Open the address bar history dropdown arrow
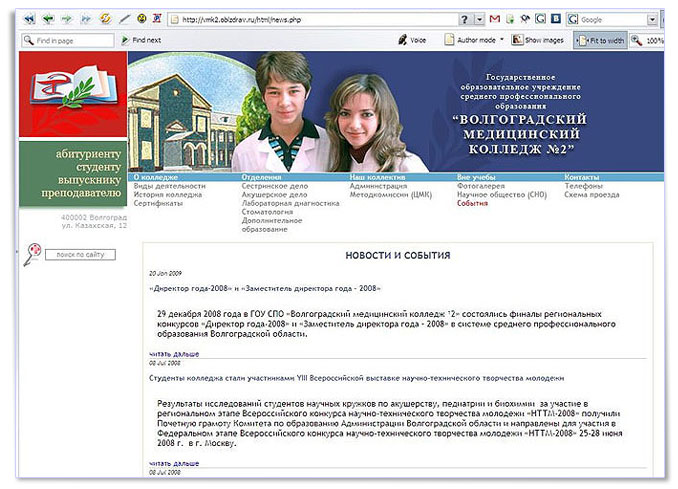Image resolution: width=678 pixels, height=489 pixels. pos(479,19)
